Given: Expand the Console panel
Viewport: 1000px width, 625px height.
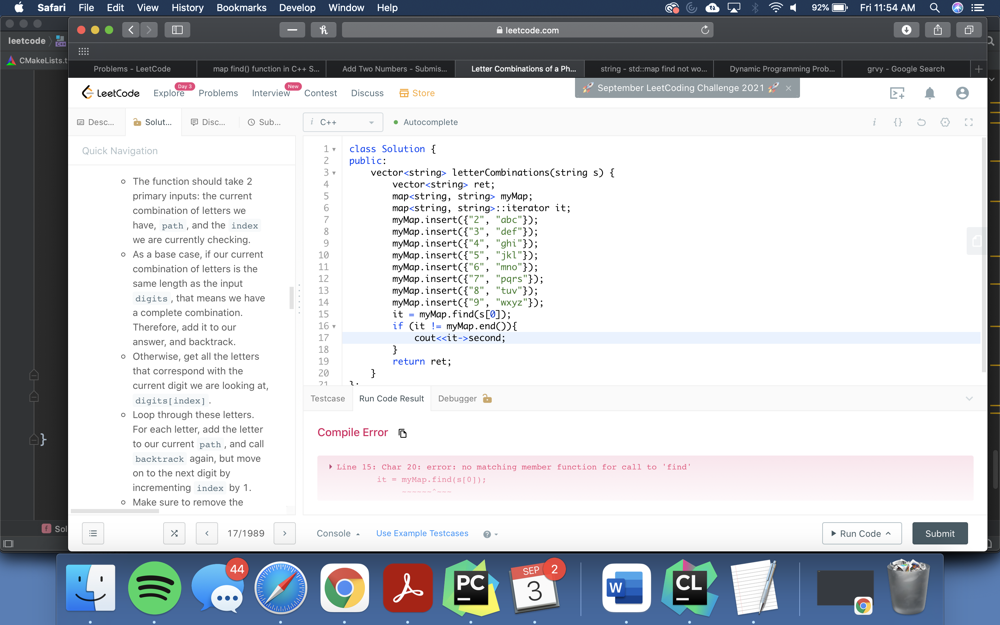Looking at the screenshot, I should [338, 534].
